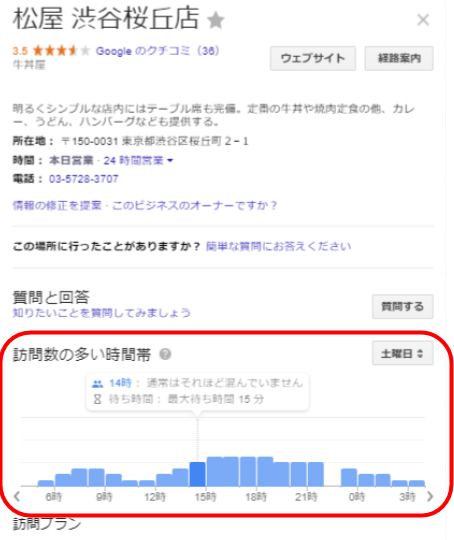The width and height of the screenshot is (454, 540).
Task: Go to next day with right chevron
Action: tap(430, 496)
